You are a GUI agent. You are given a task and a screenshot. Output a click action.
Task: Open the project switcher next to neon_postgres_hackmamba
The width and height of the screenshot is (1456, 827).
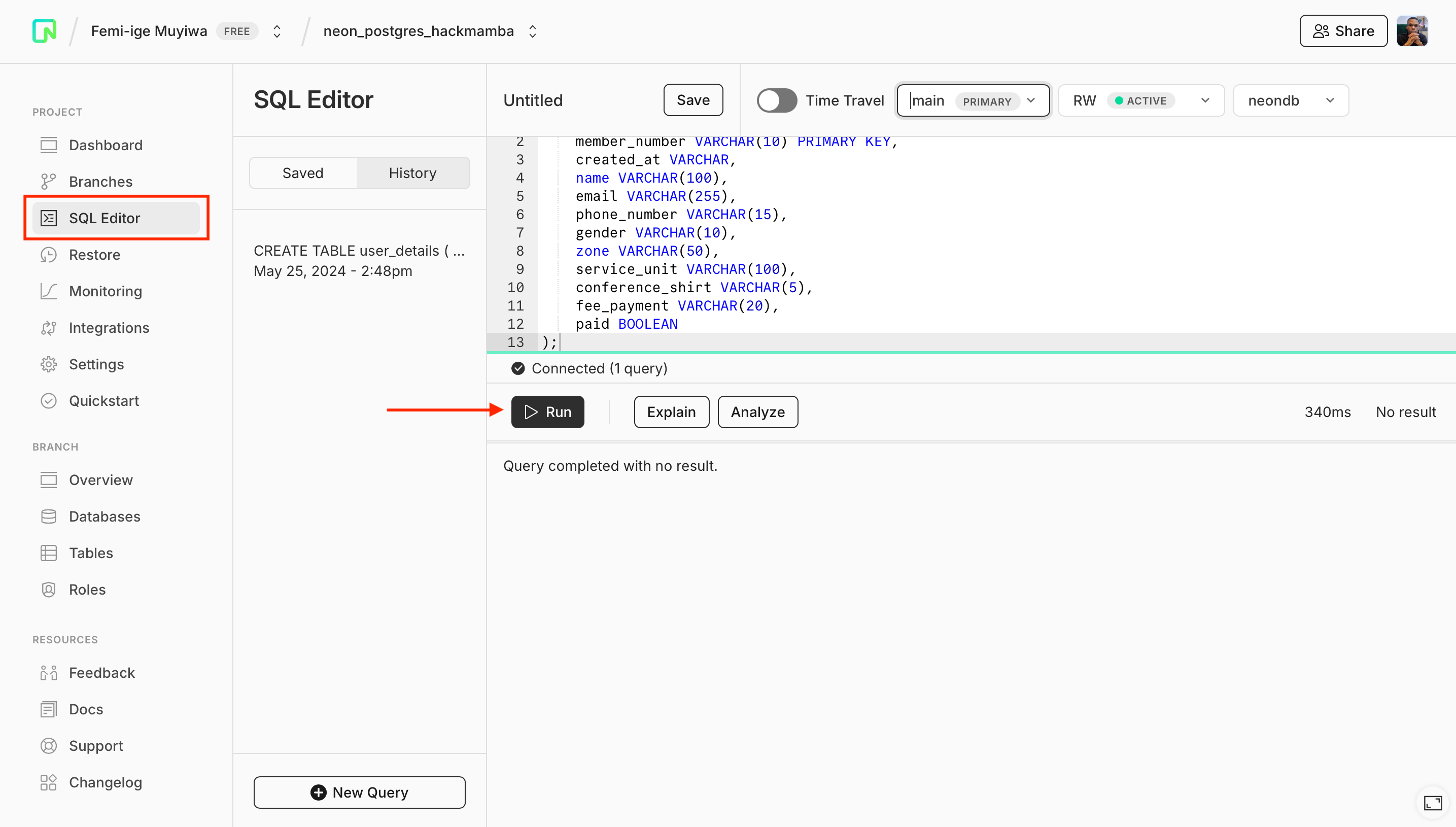pos(533,31)
